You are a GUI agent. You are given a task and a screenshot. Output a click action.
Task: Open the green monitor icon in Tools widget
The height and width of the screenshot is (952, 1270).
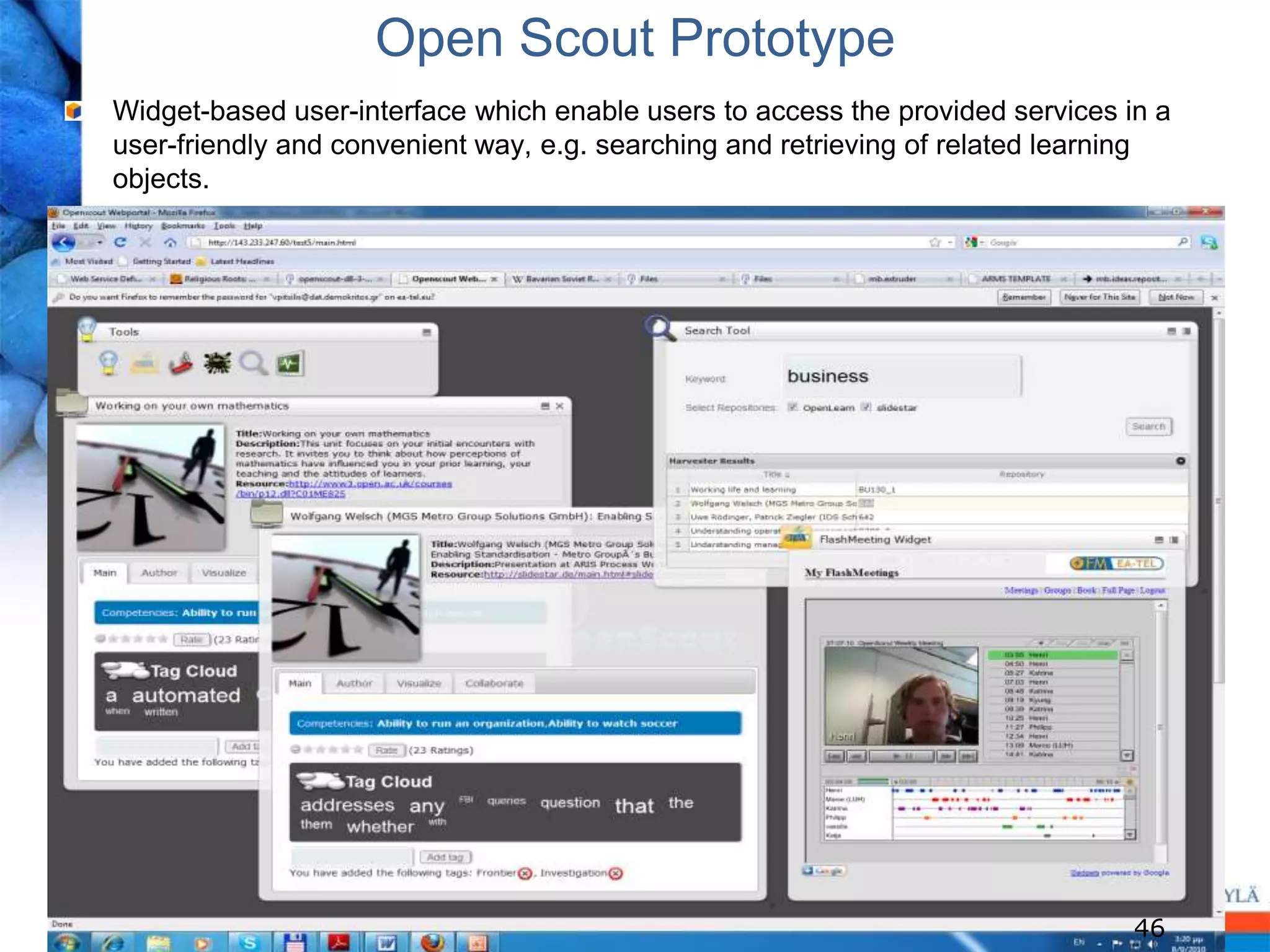click(x=290, y=363)
